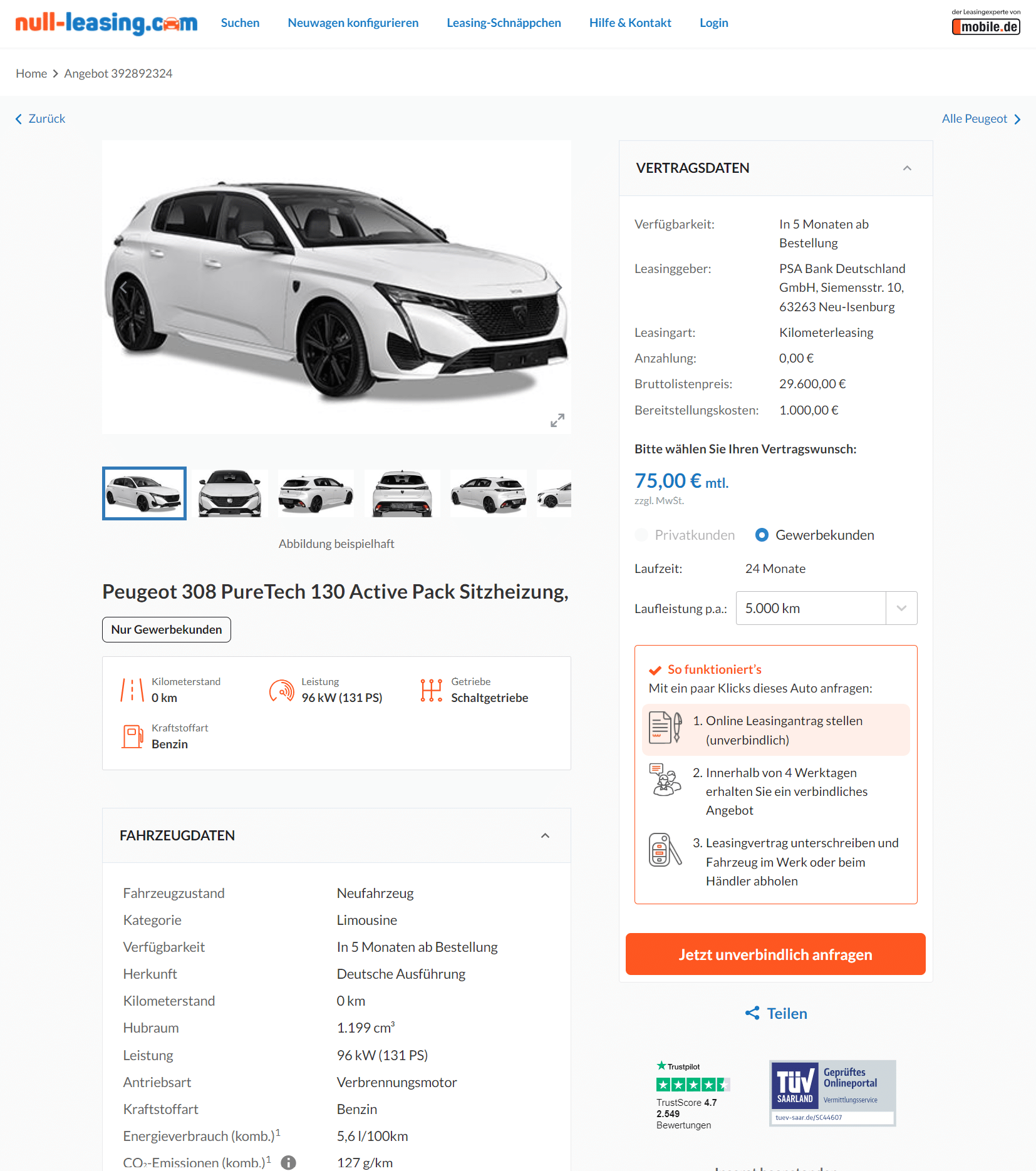Image resolution: width=1036 pixels, height=1171 pixels.
Task: Click the 24 Monate Laufzeit value
Action: pos(775,569)
